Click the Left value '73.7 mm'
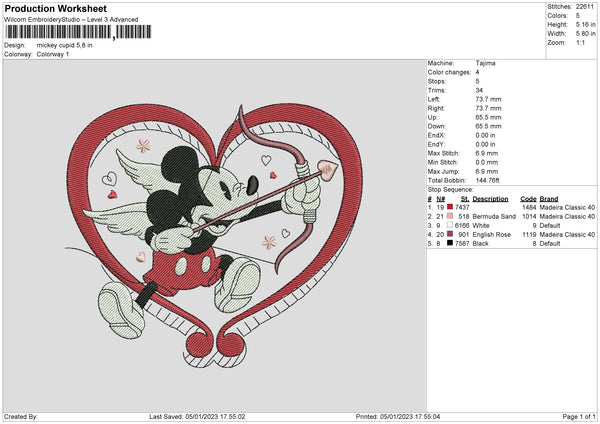 [x=488, y=99]
